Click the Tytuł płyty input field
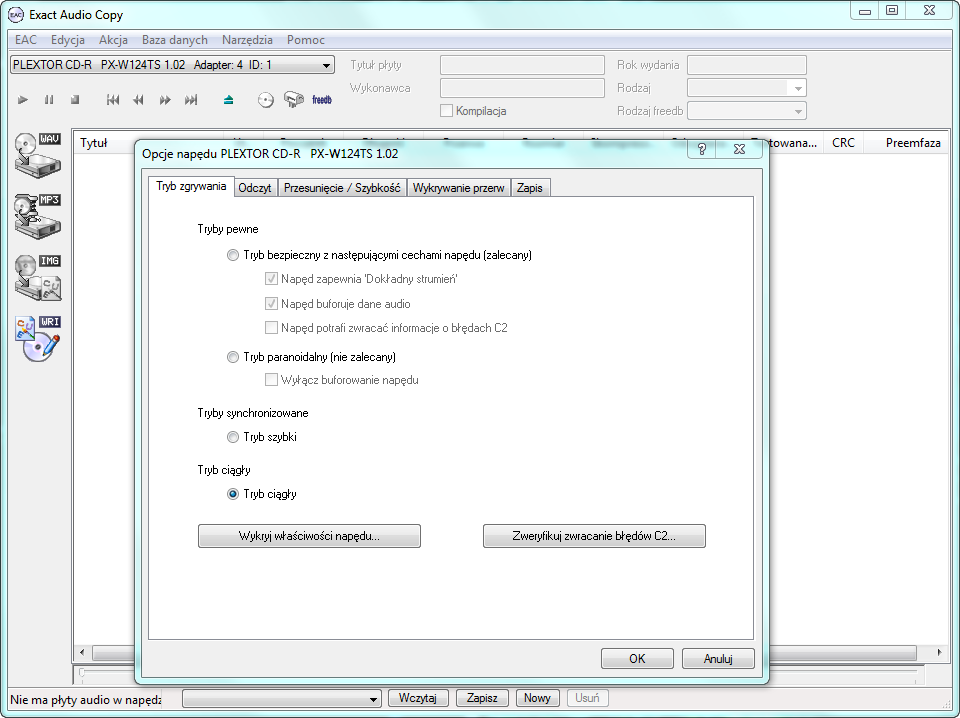This screenshot has height=718, width=960. click(522, 65)
